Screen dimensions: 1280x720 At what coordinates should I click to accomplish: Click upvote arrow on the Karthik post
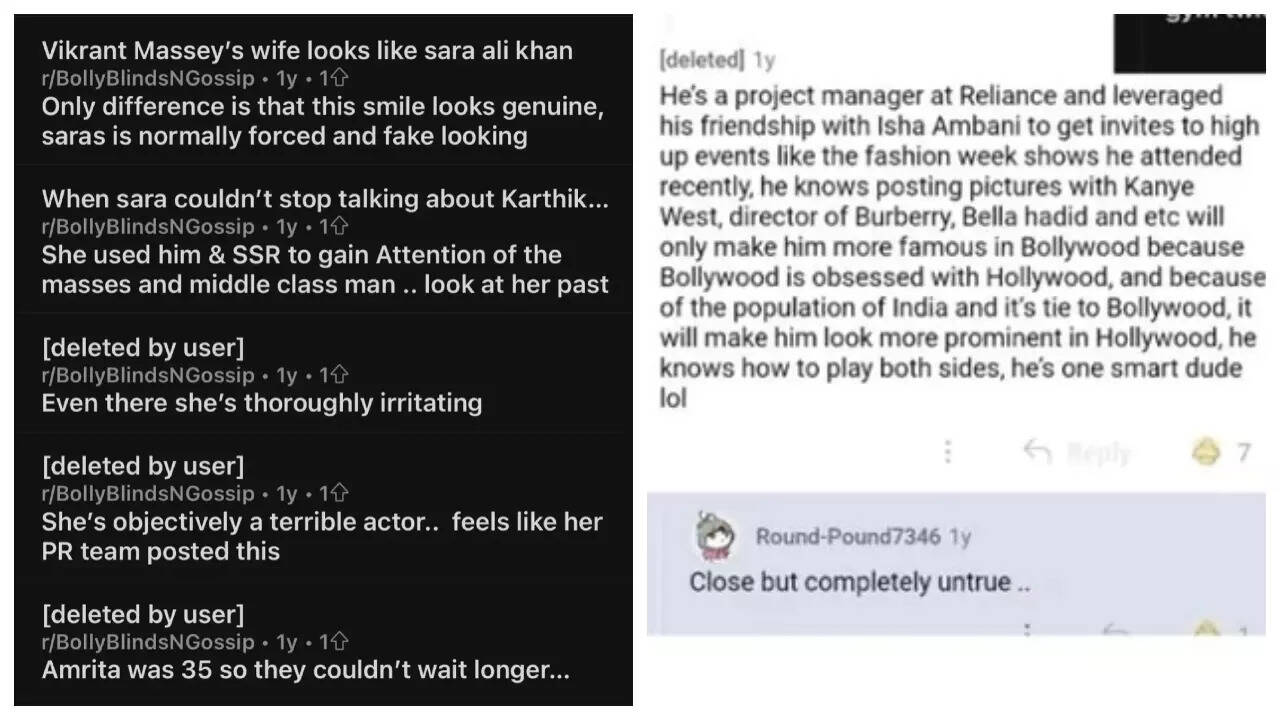pyautogui.click(x=339, y=227)
